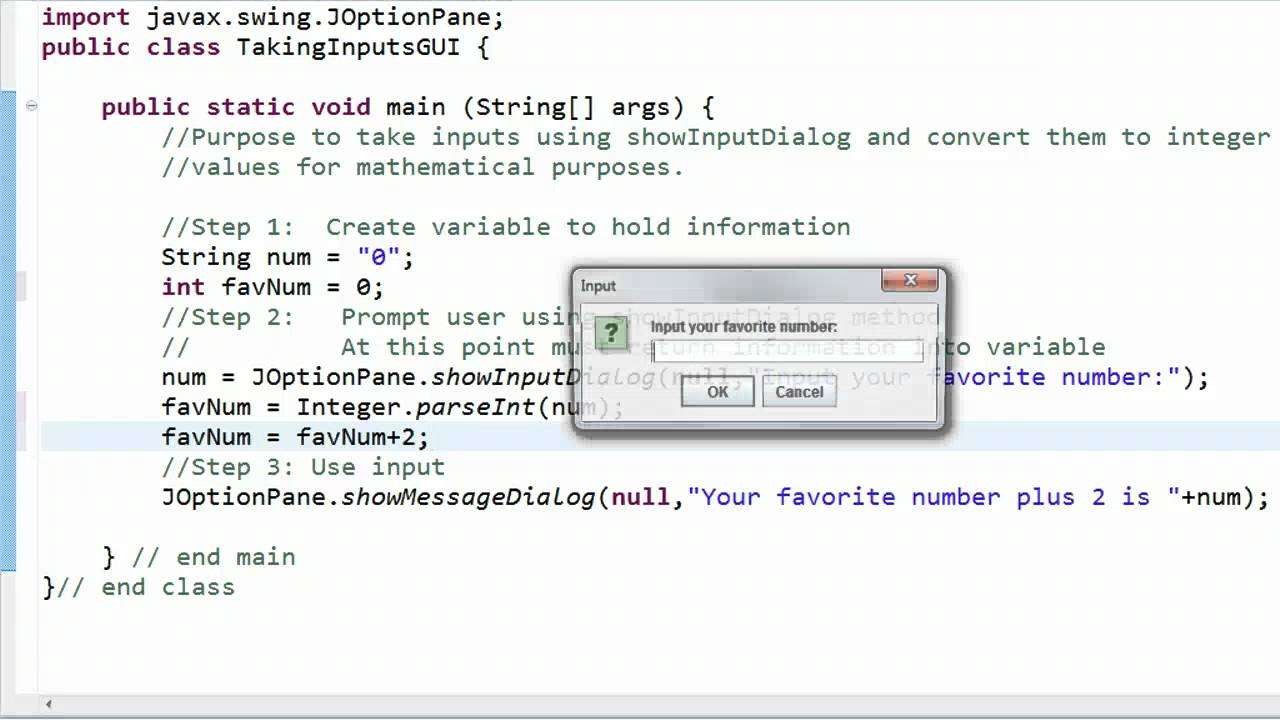
Task: Close the Input dialog with X
Action: pyautogui.click(x=910, y=281)
